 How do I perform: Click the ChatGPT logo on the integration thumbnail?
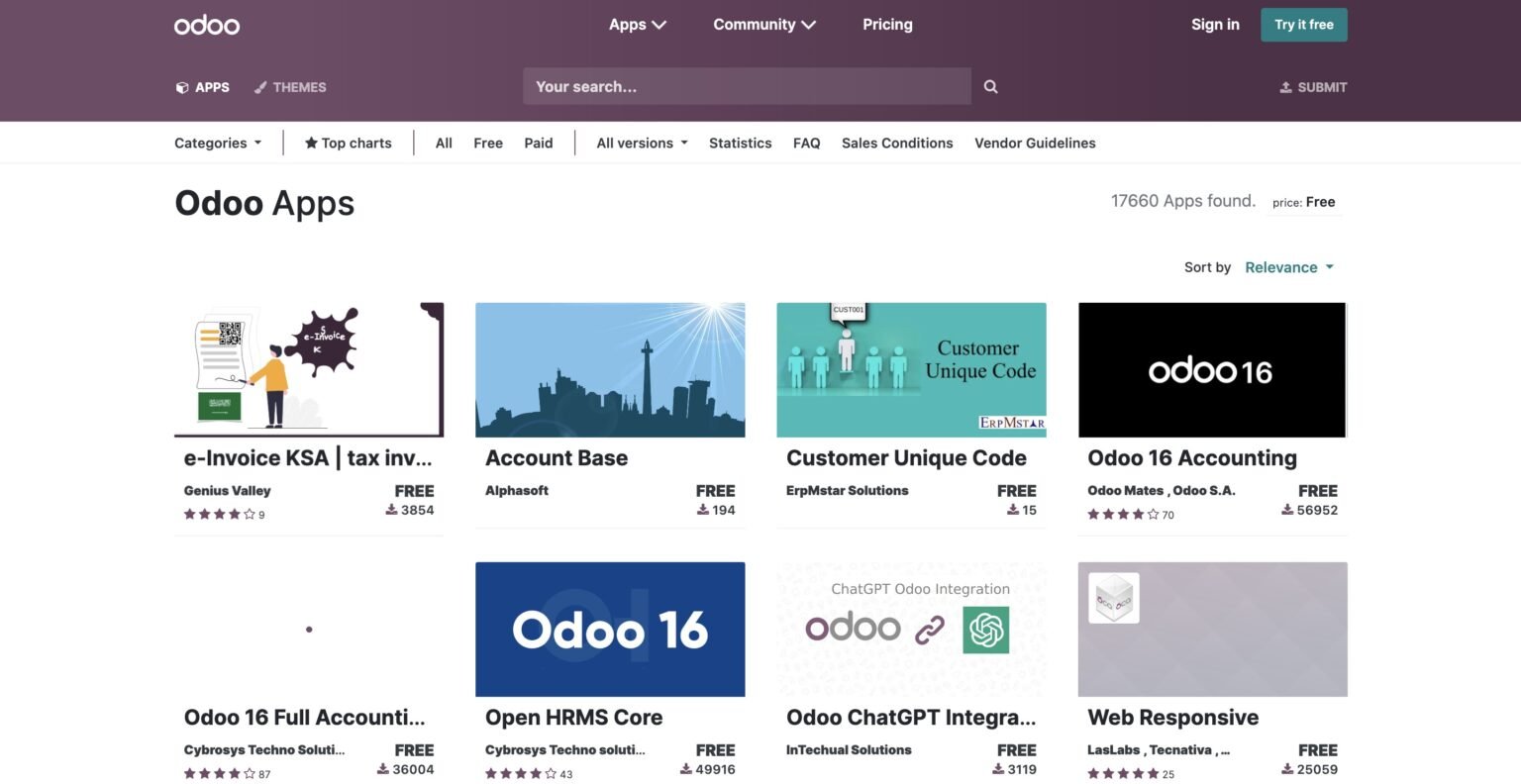pos(986,628)
